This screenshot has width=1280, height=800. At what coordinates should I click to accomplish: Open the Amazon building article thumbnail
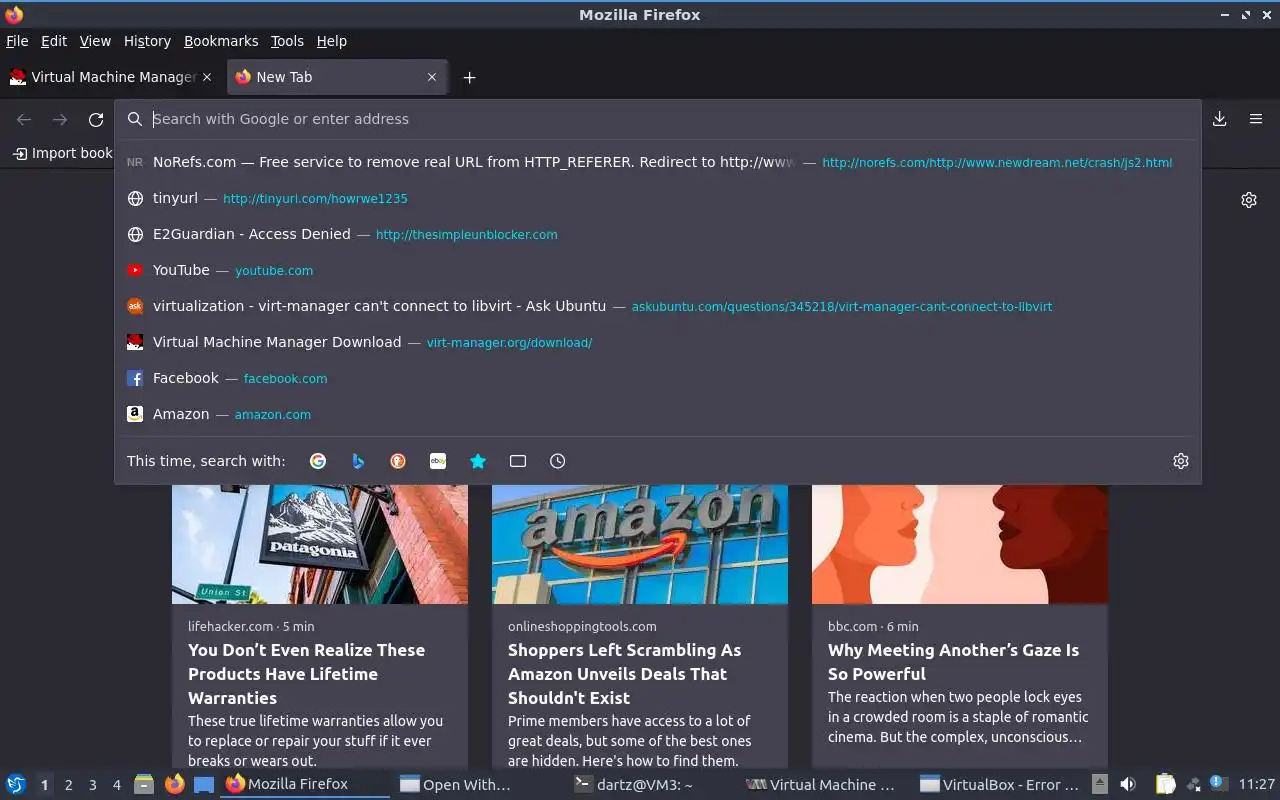pyautogui.click(x=640, y=544)
